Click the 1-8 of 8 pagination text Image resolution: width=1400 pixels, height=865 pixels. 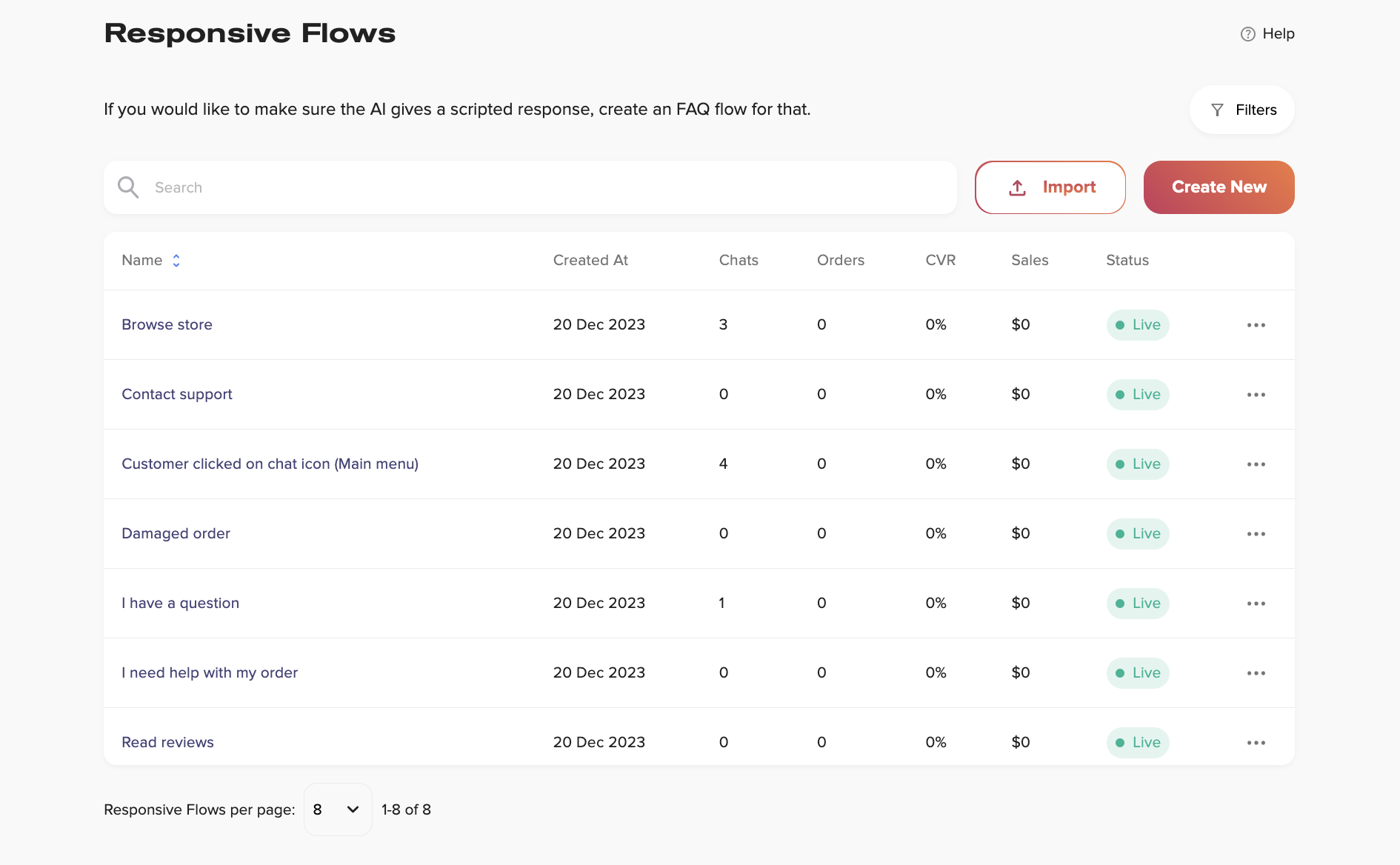(406, 809)
